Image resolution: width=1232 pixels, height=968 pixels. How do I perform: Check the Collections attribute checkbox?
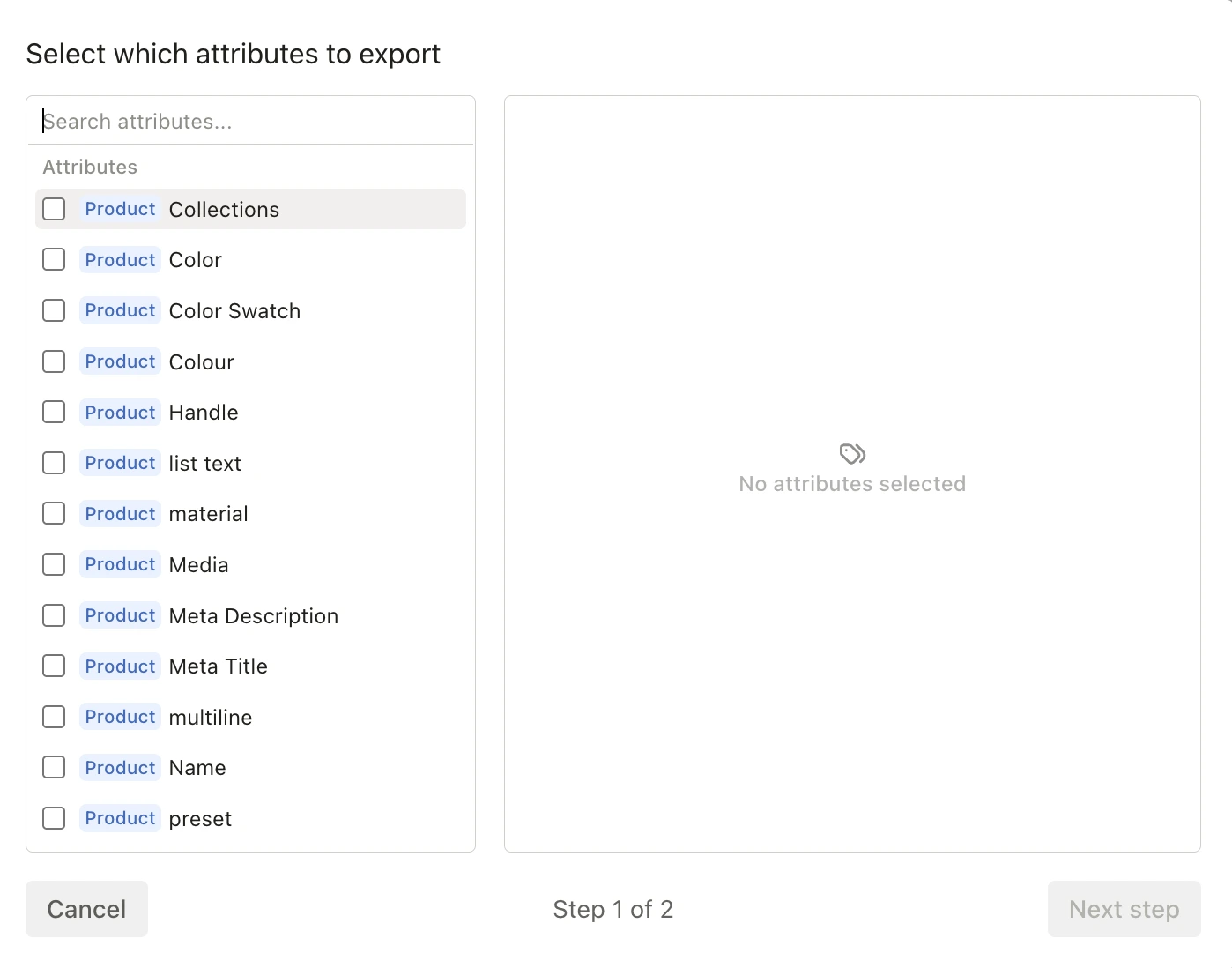point(54,209)
